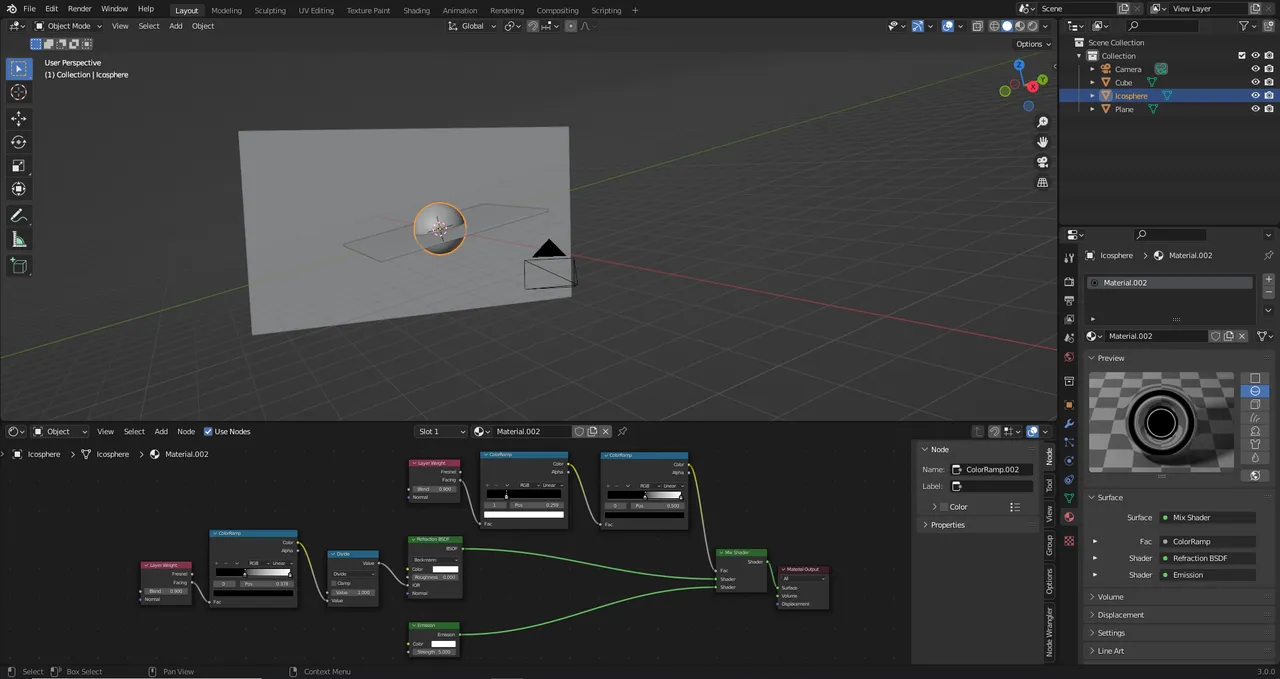This screenshot has width=1280, height=679.
Task: Open Global transform orientation dropdown
Action: coord(472,26)
